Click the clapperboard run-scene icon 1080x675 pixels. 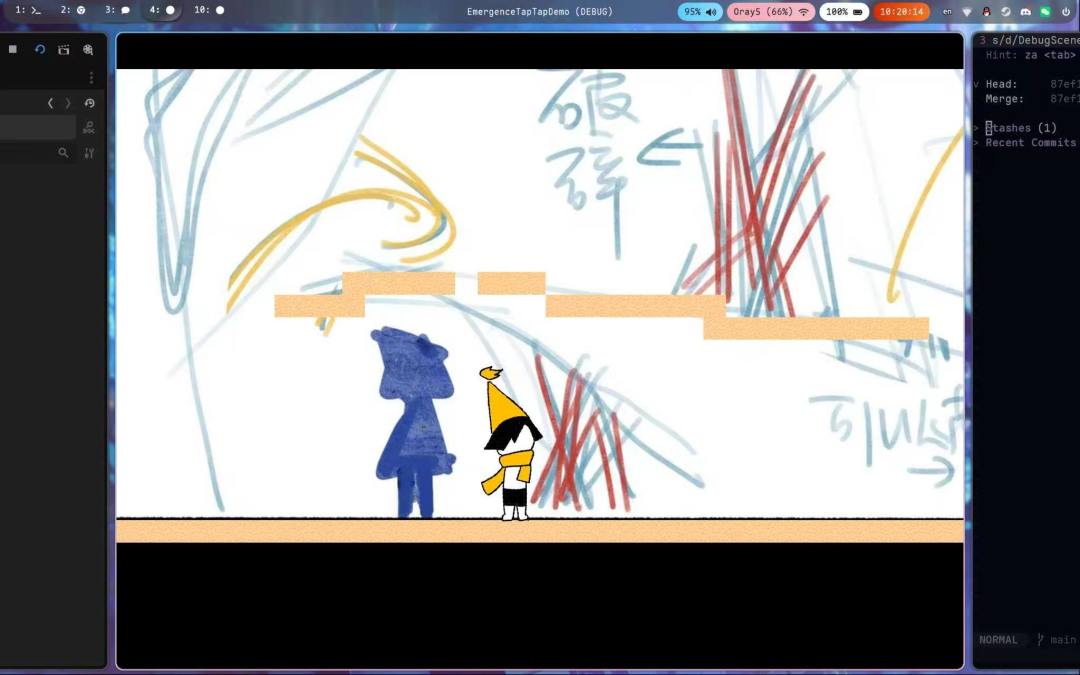click(63, 50)
